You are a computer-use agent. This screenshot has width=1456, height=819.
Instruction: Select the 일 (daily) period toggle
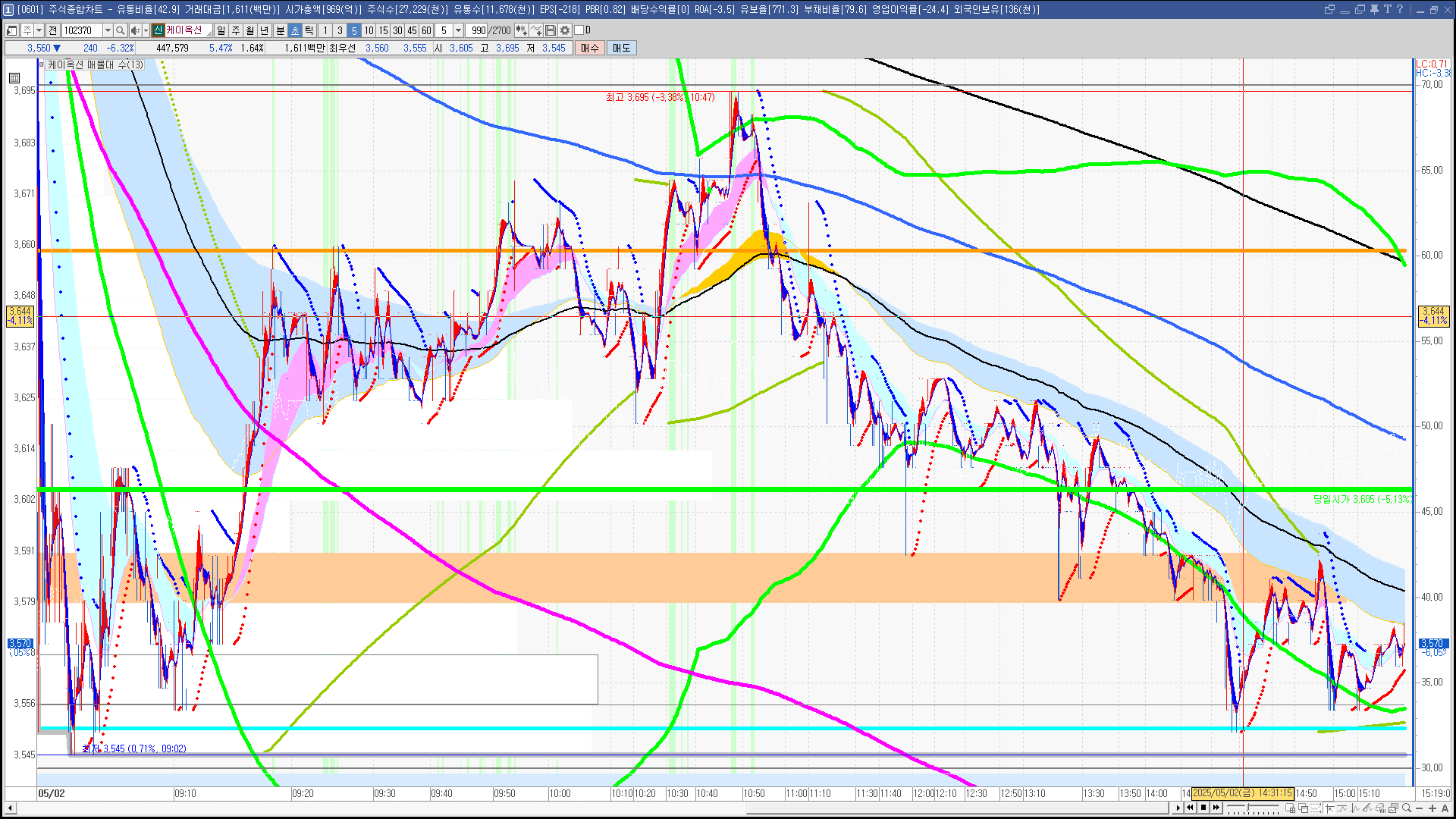point(221,30)
